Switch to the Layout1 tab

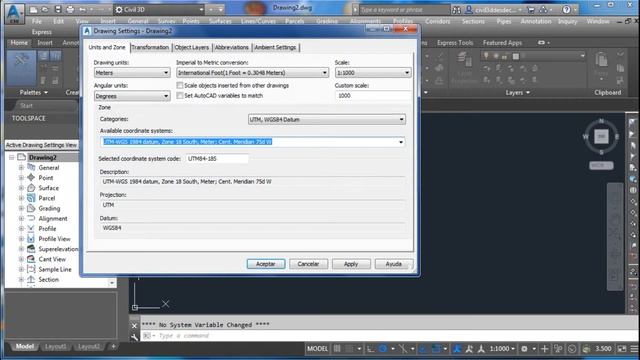click(x=56, y=347)
